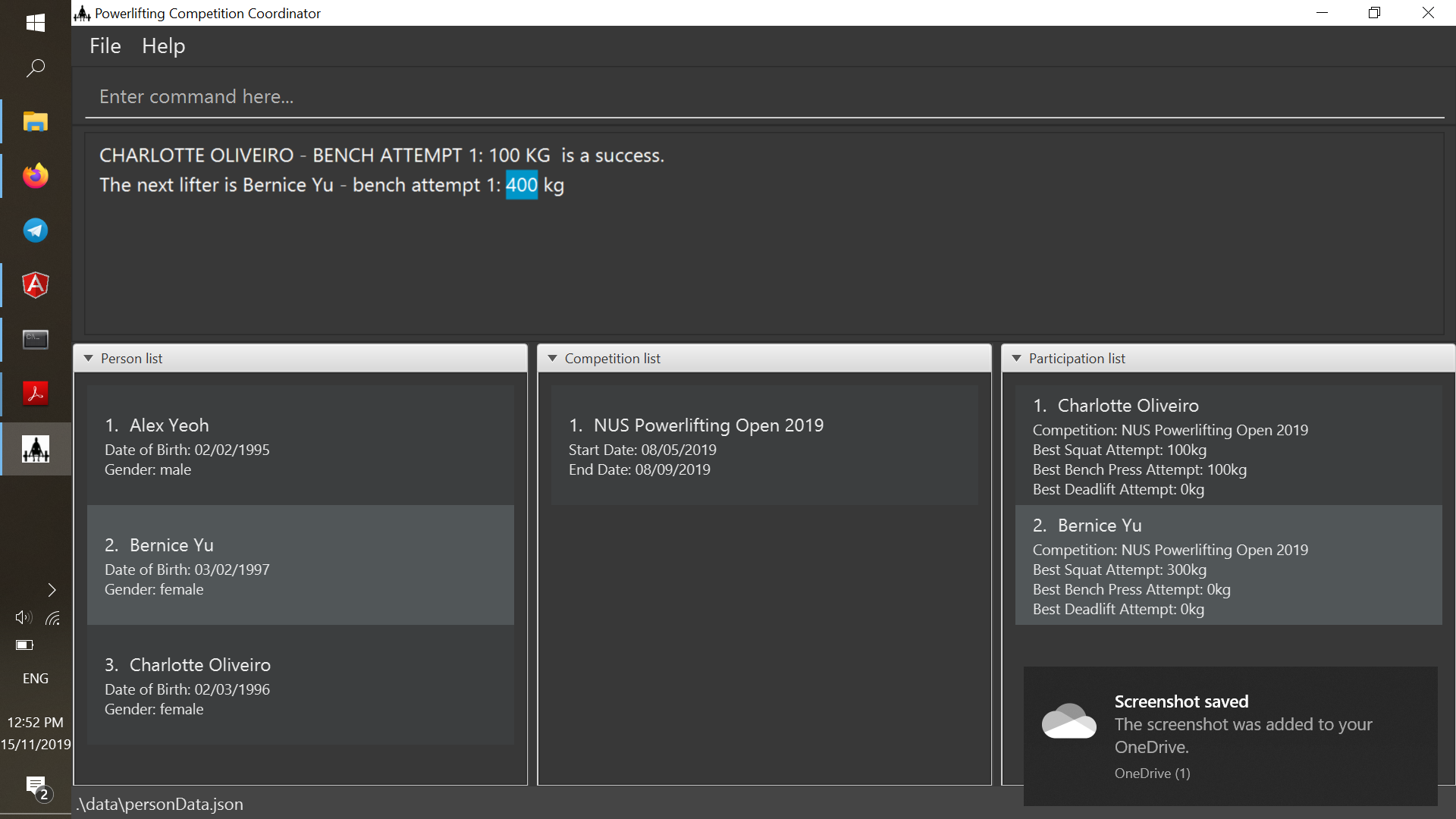Open the File menu
Viewport: 1456px width, 819px height.
105,46
